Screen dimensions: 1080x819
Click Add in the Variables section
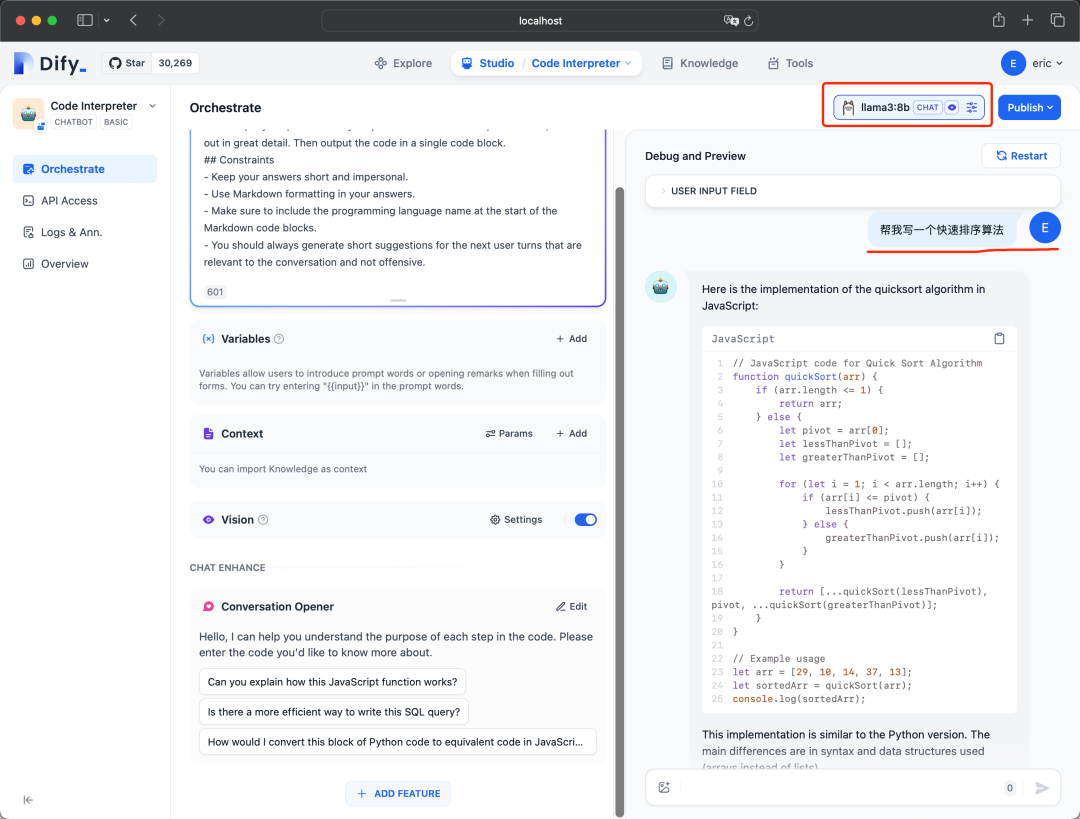(x=572, y=338)
